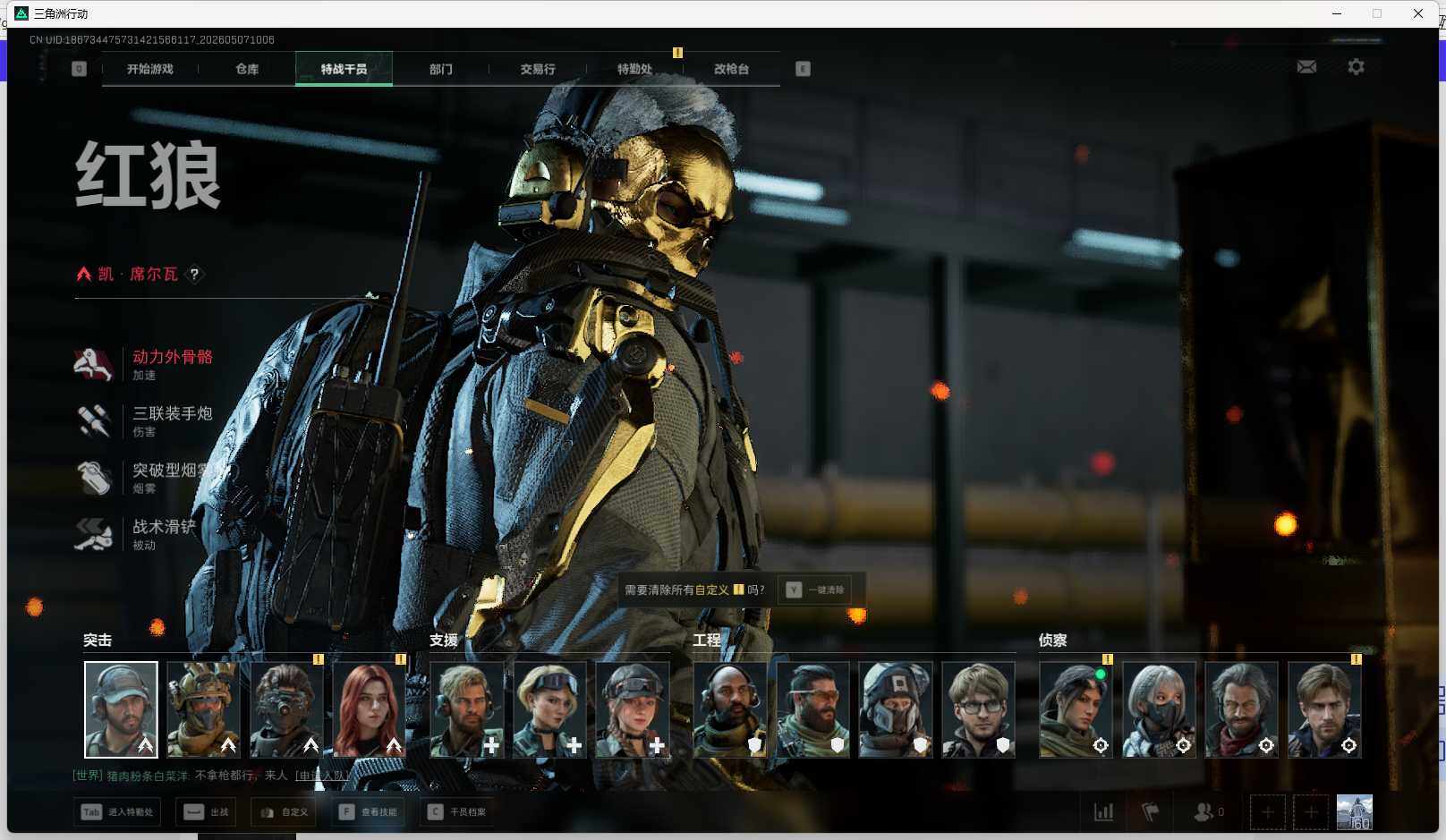
Task: Select the grey-bearded recon operator with red scarf
Action: point(1242,709)
